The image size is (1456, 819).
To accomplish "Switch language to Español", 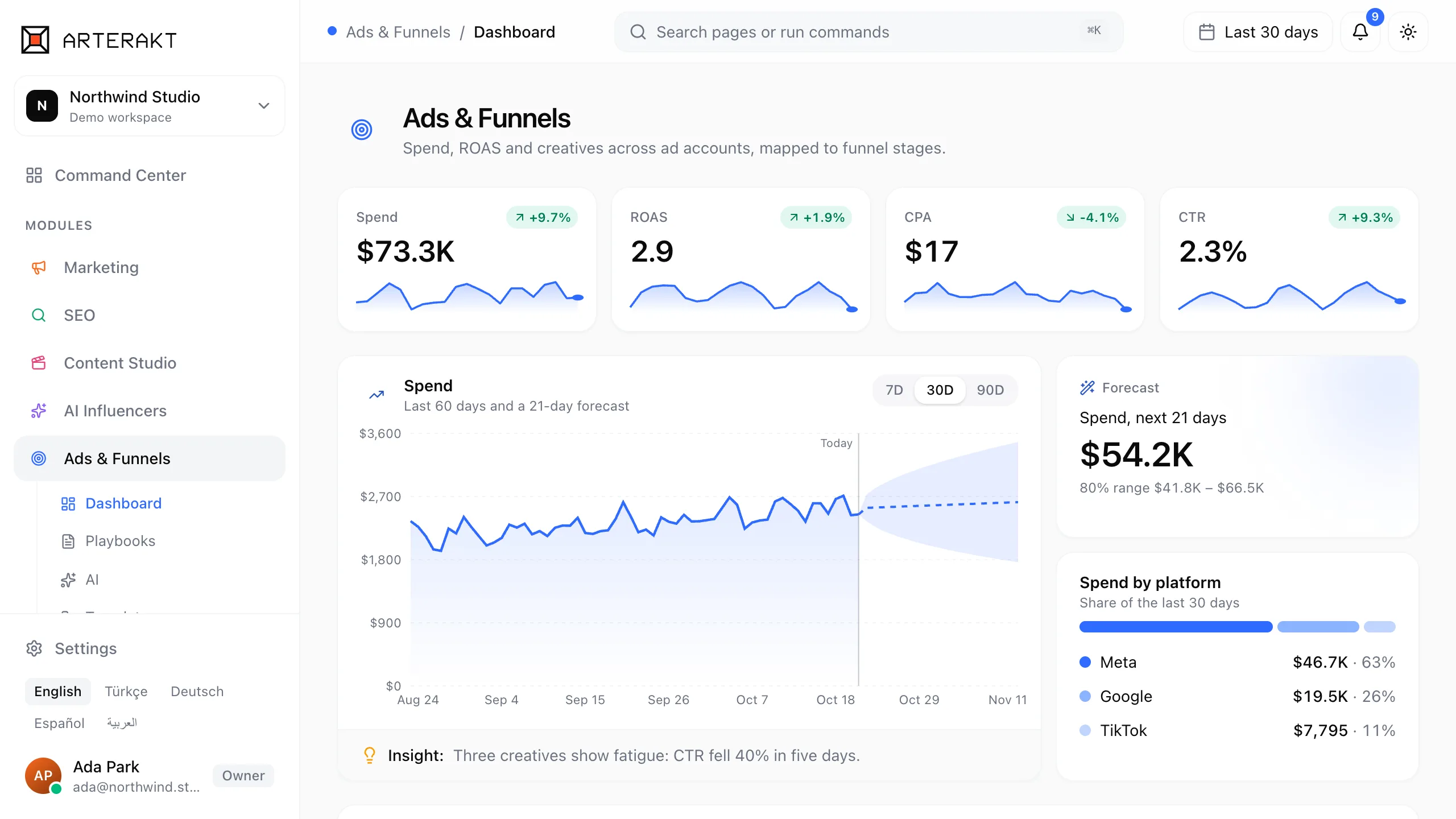I will (59, 723).
